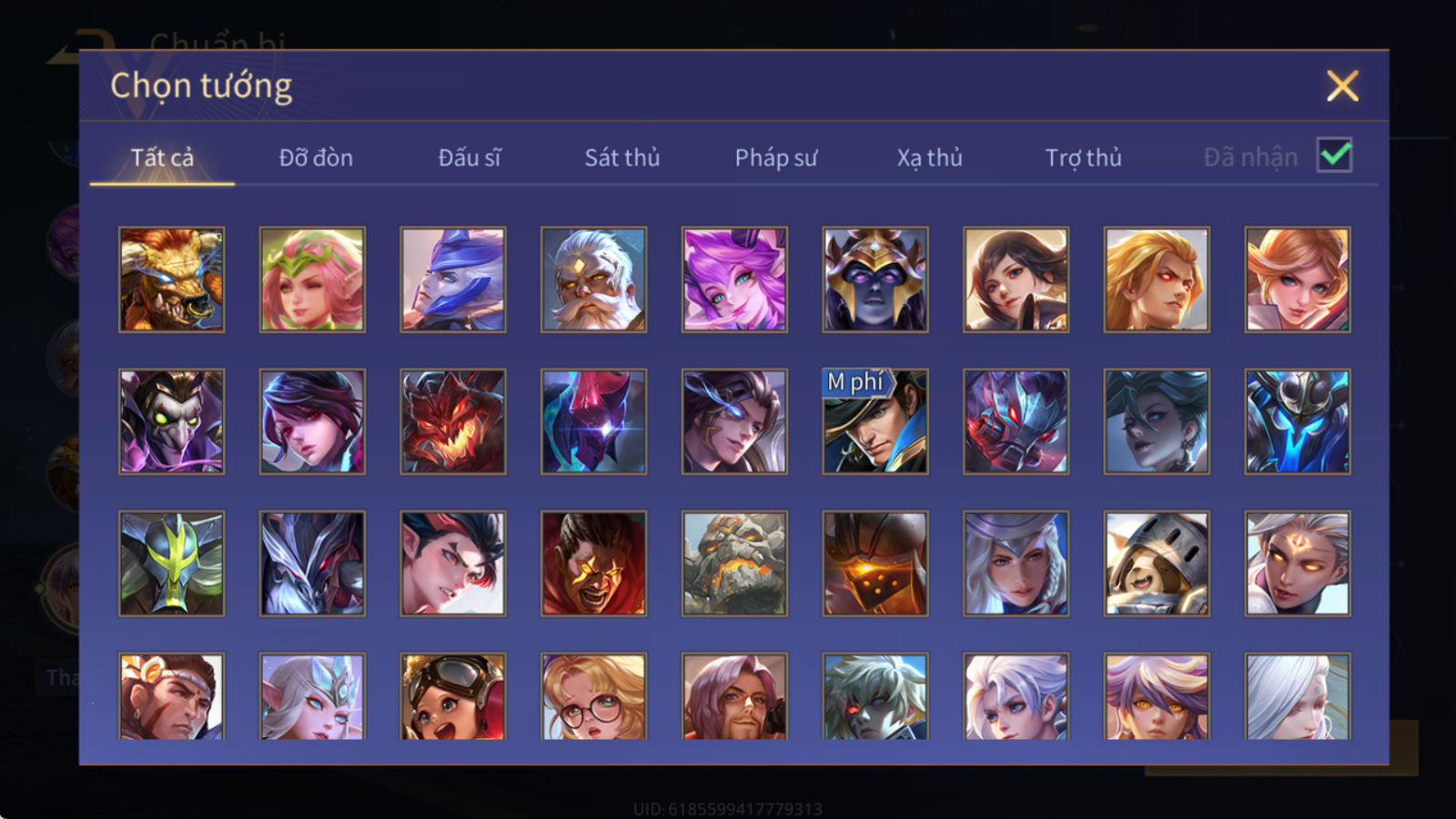Select the hero marked M phí

tap(875, 421)
